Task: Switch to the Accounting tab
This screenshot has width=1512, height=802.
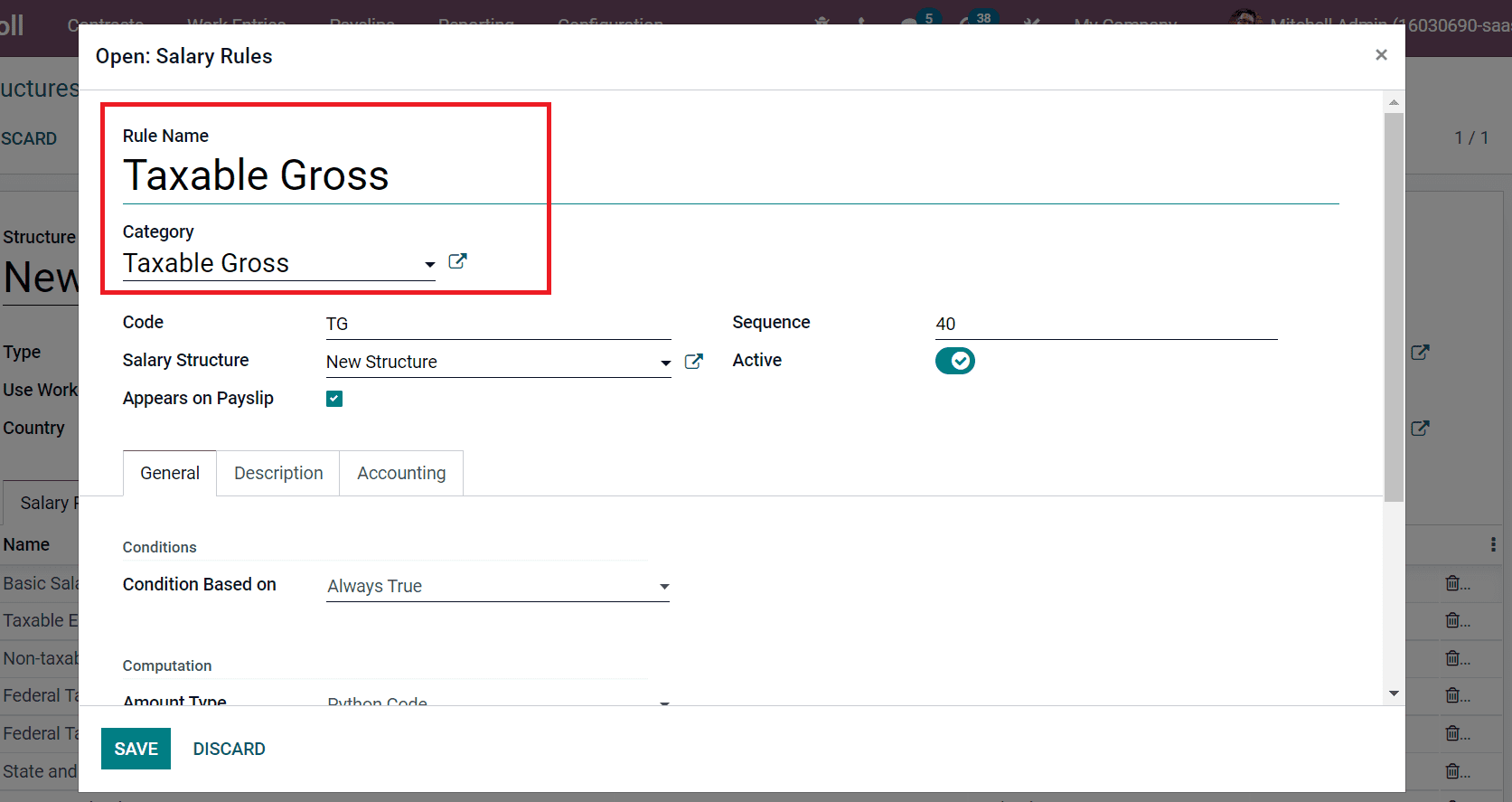Action: click(401, 473)
